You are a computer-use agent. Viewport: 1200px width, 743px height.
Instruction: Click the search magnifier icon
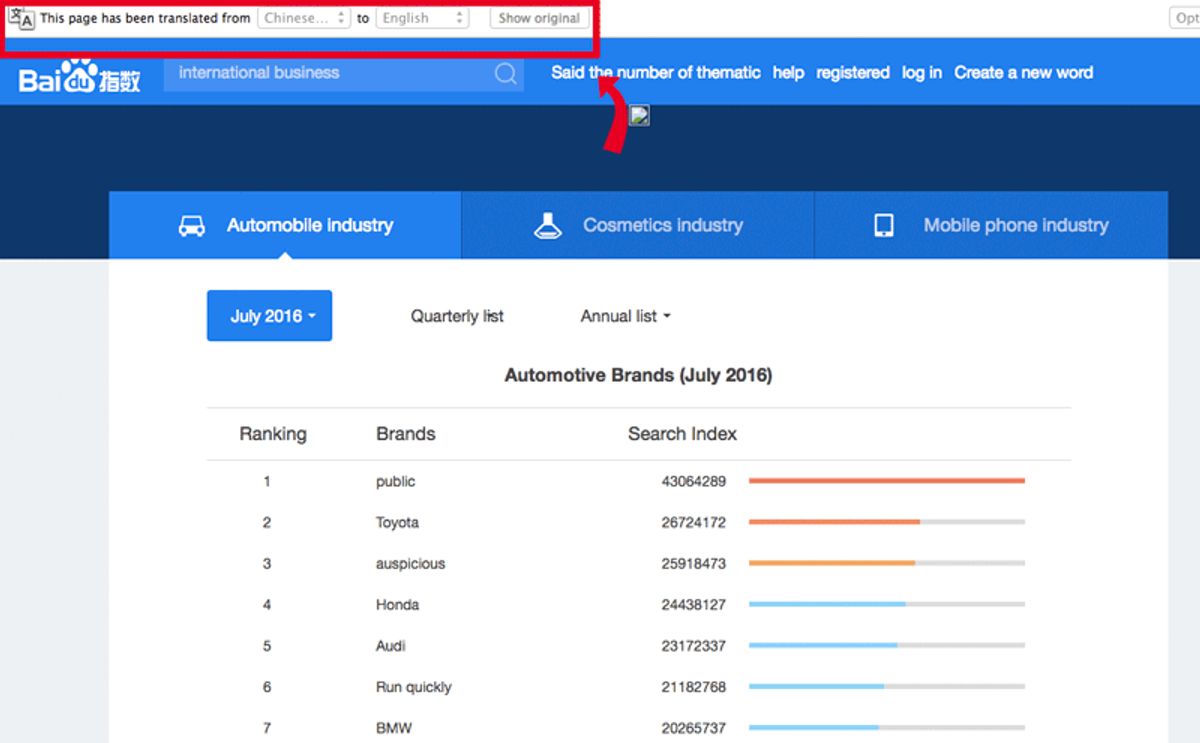coord(506,73)
